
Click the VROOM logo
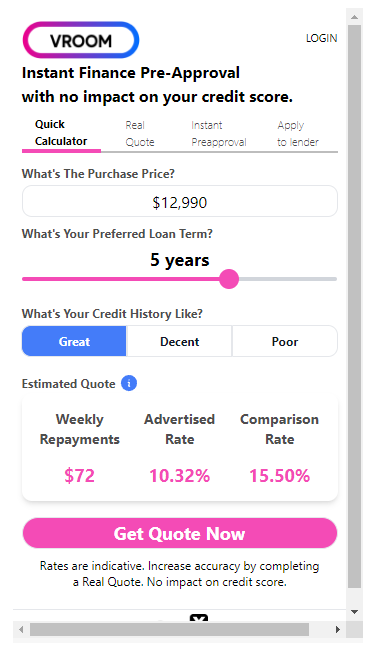pos(81,40)
